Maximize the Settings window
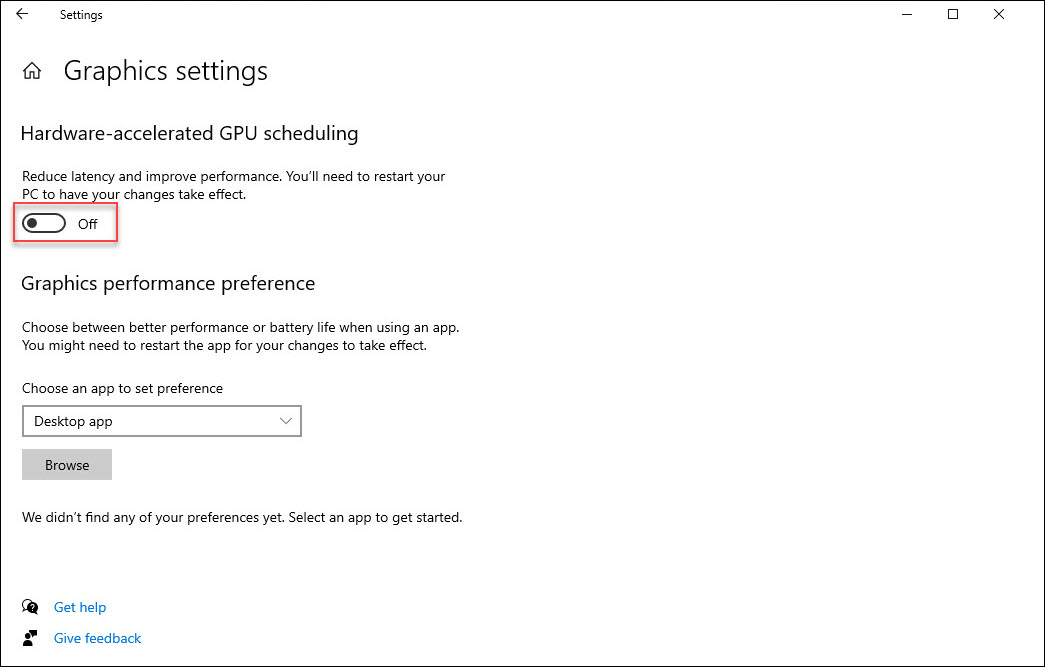 953,14
